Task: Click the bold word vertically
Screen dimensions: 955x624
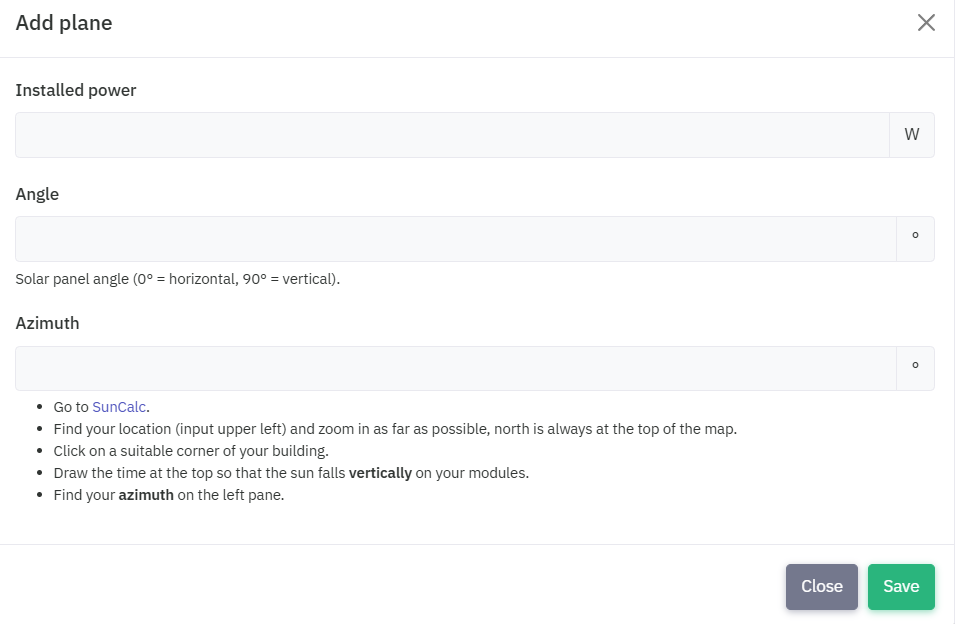Action: [x=380, y=473]
